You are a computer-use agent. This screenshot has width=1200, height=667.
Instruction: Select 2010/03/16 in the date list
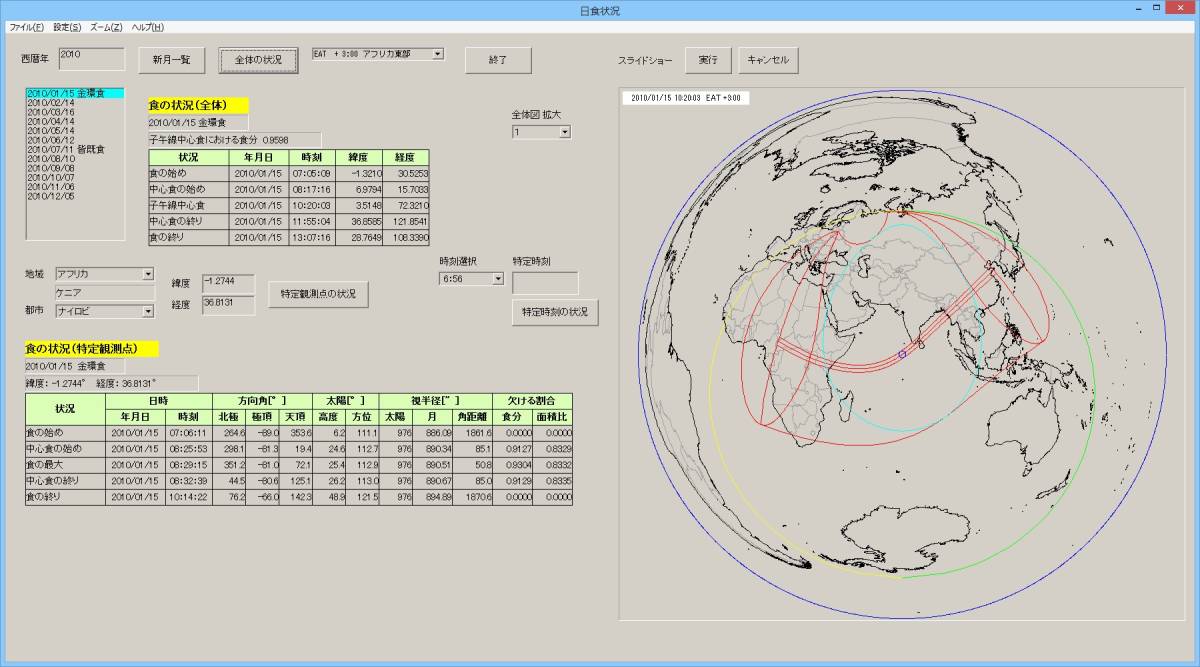click(x=75, y=112)
